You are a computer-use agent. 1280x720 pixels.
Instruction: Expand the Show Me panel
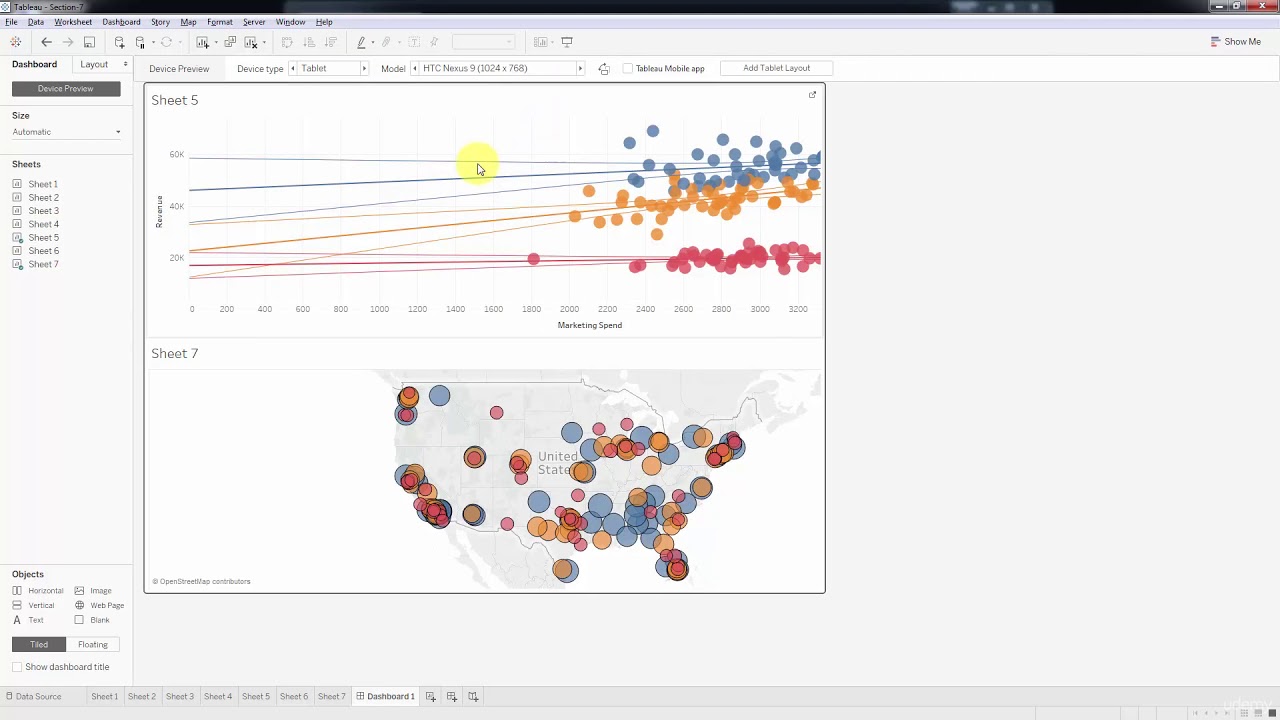1236,42
